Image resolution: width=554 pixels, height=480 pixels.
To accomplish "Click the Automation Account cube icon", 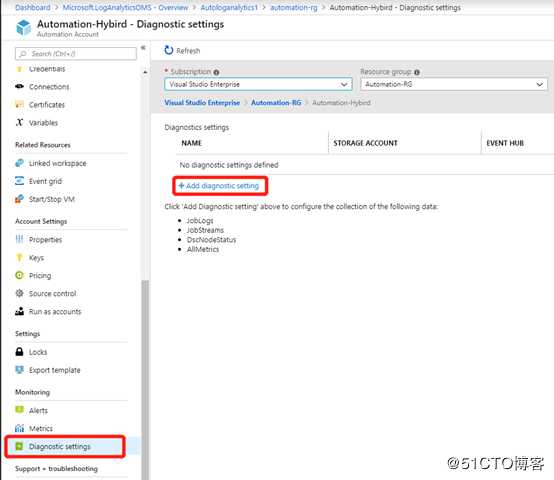I will click(24, 28).
